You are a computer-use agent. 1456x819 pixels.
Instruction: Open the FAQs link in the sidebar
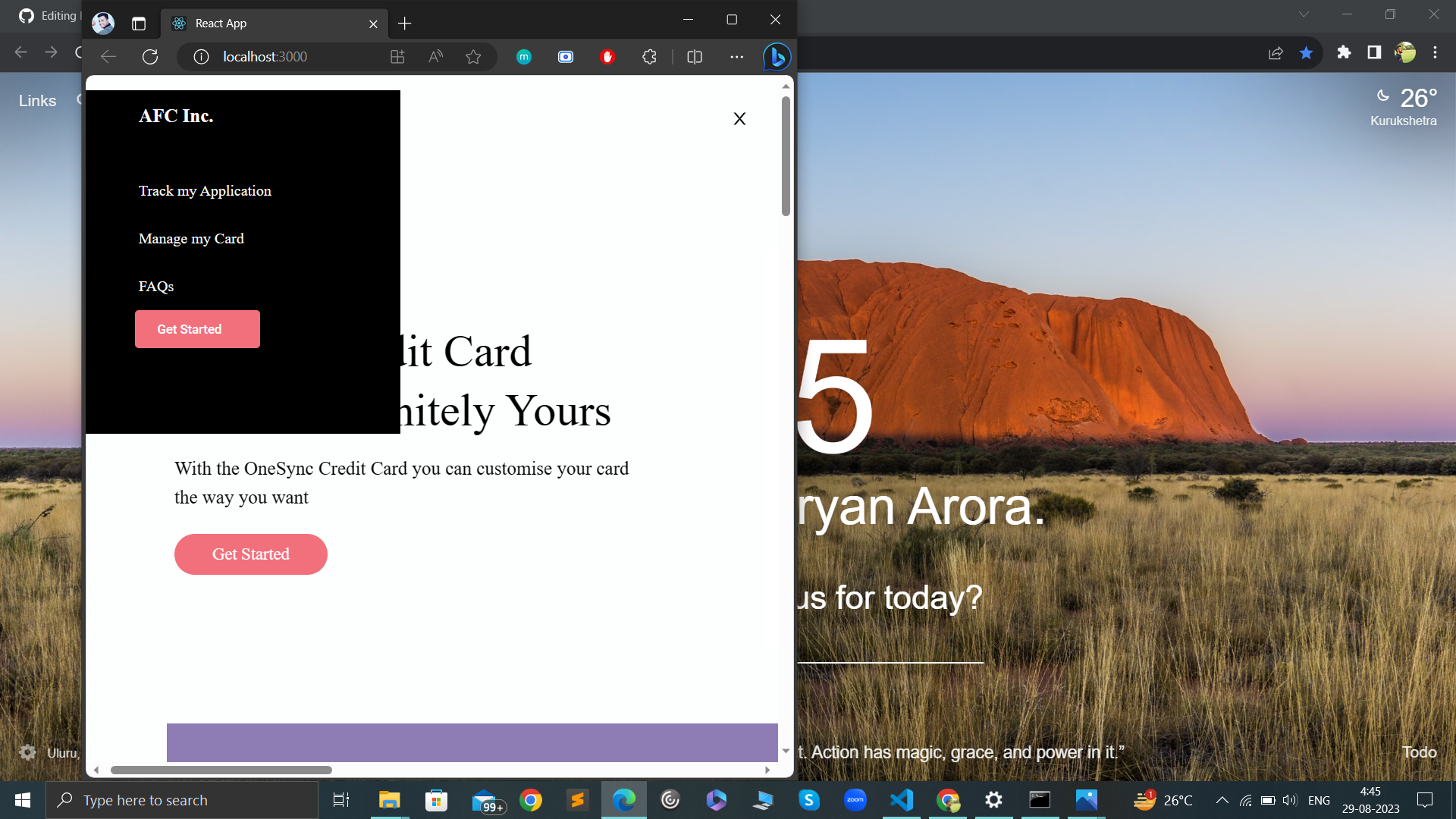[156, 286]
